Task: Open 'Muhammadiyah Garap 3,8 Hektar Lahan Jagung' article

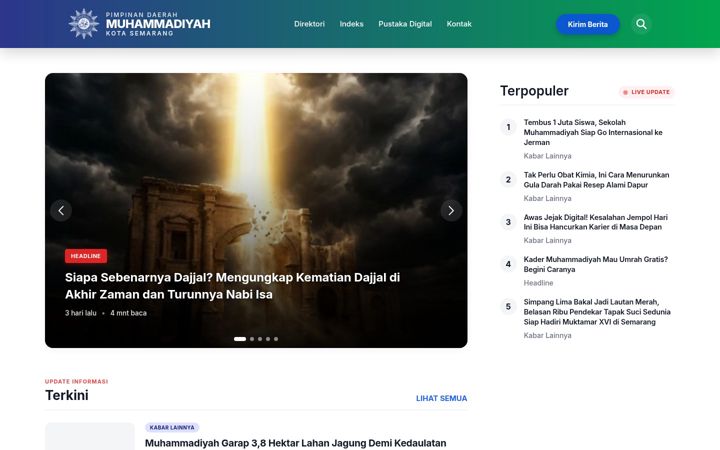Action: (295, 443)
